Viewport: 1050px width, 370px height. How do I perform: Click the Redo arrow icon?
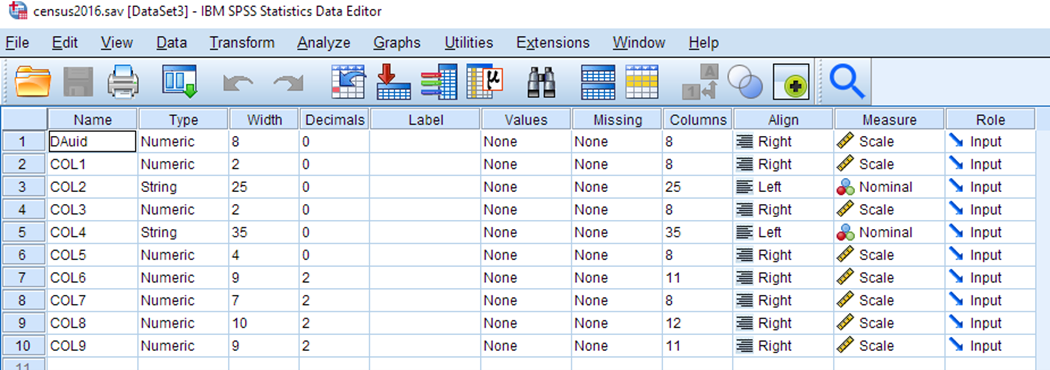pos(288,83)
